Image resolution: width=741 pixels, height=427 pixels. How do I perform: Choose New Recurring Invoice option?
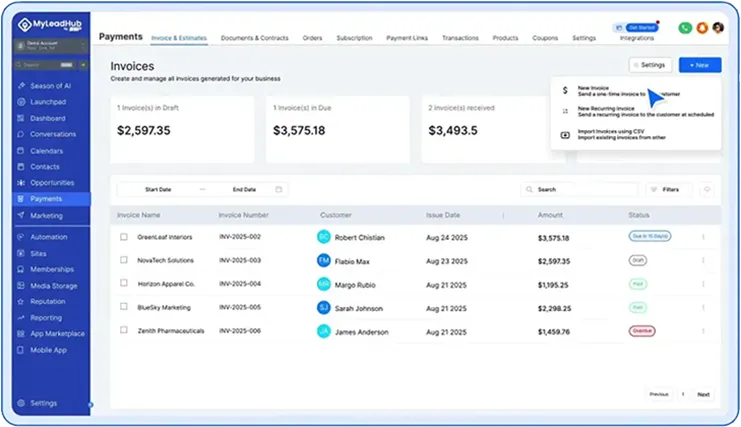pyautogui.click(x=636, y=111)
